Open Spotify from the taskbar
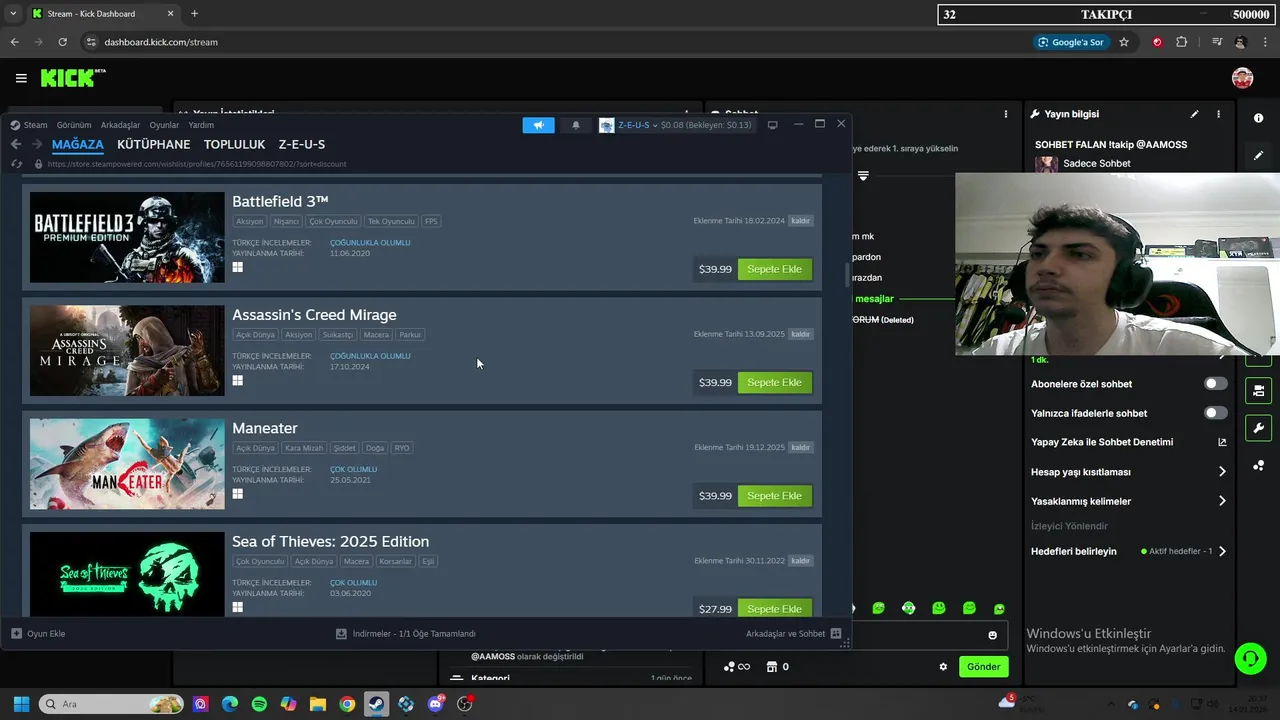1280x720 pixels. (x=259, y=704)
